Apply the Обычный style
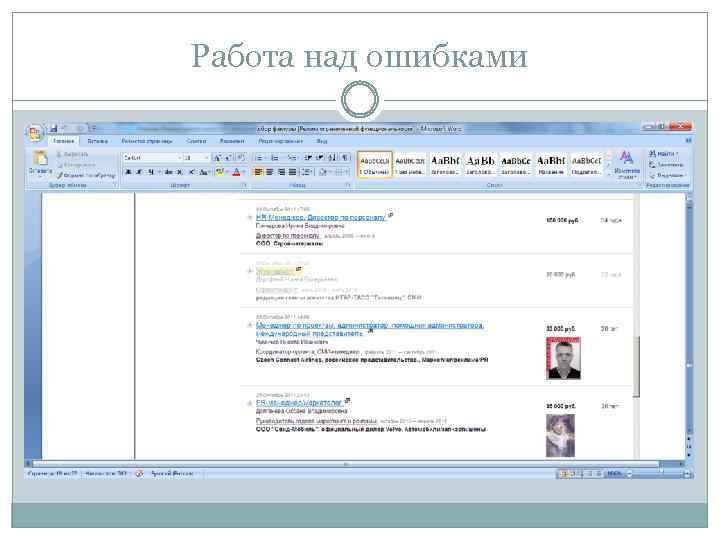Screen dimensions: 720x540 (x=375, y=165)
